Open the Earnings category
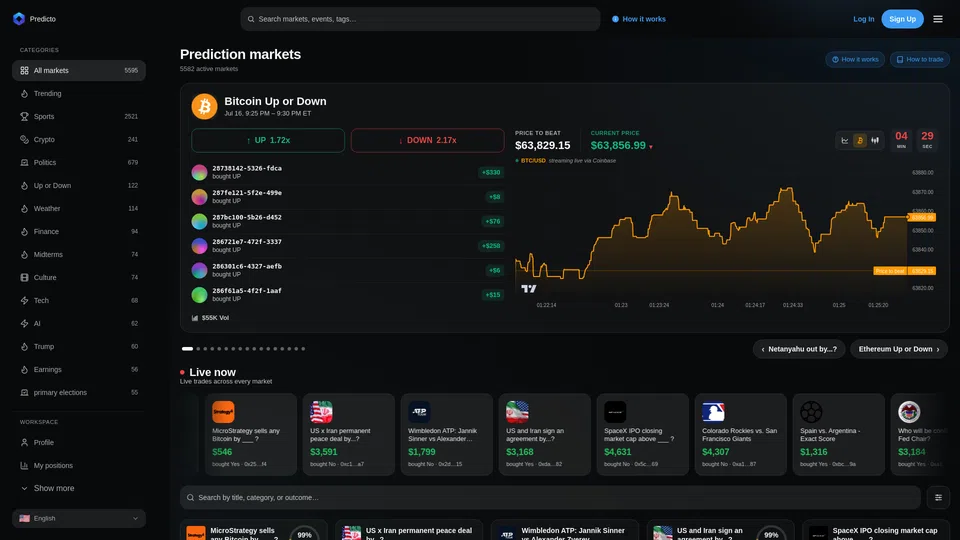This screenshot has width=960, height=540. 79,369
